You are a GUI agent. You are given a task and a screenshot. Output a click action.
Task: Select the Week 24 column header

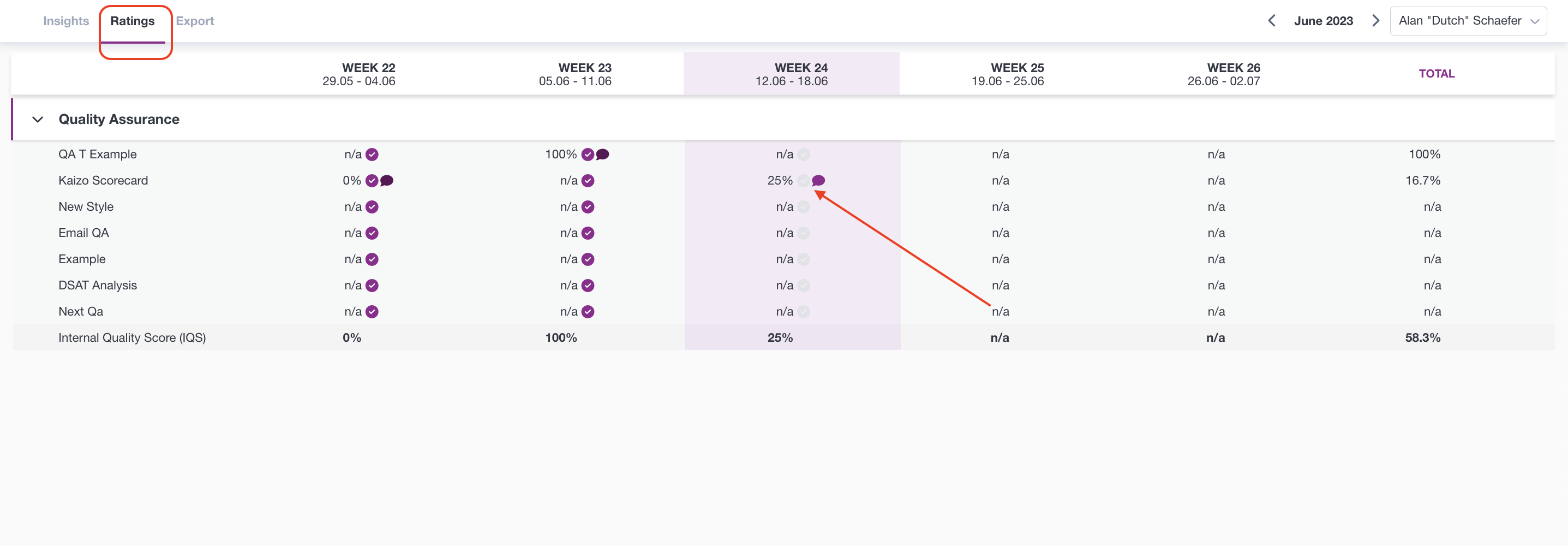[x=791, y=74]
